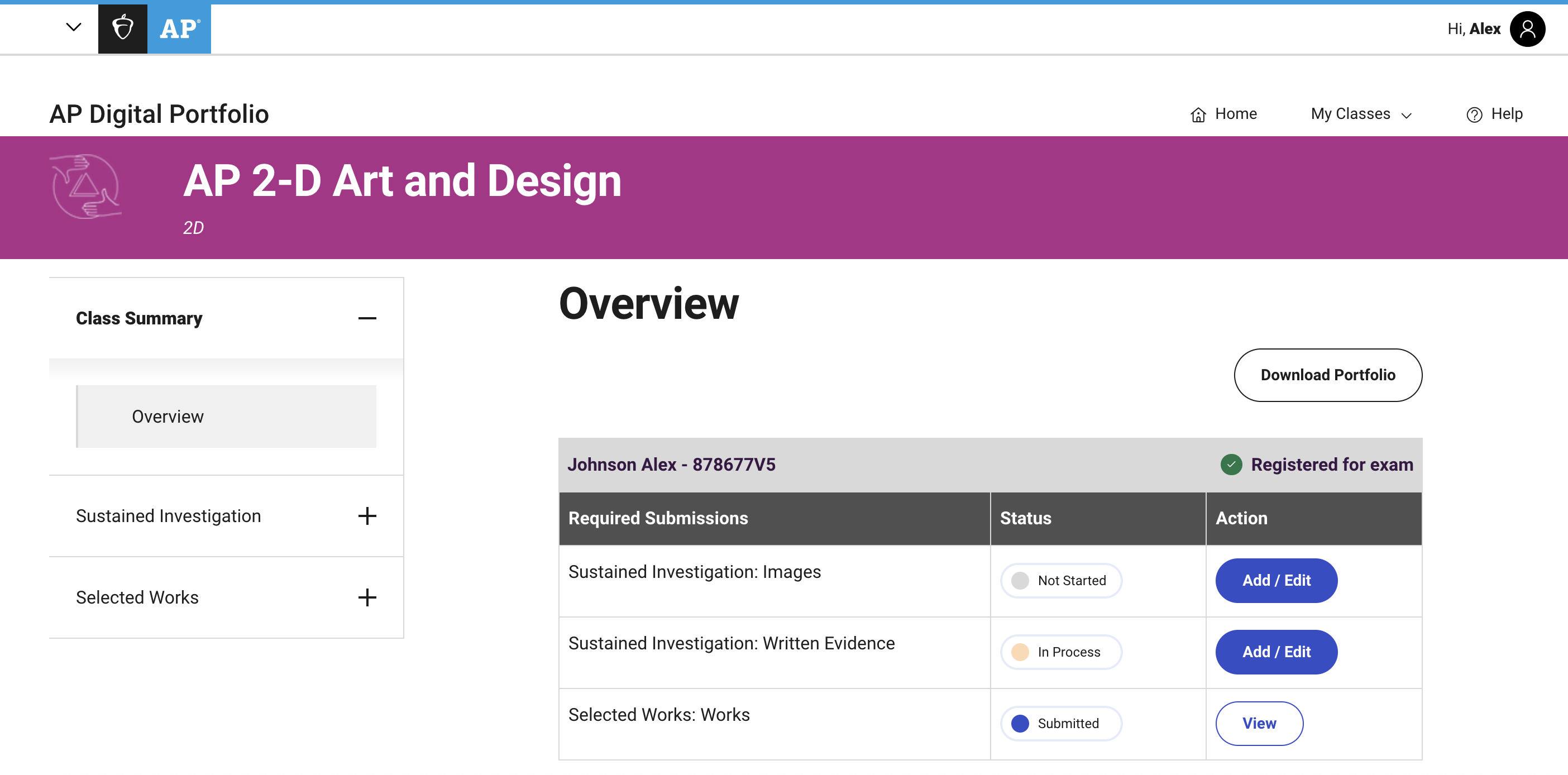Click the AP Digital Portfolio title
The image size is (1568, 775).
[x=159, y=114]
